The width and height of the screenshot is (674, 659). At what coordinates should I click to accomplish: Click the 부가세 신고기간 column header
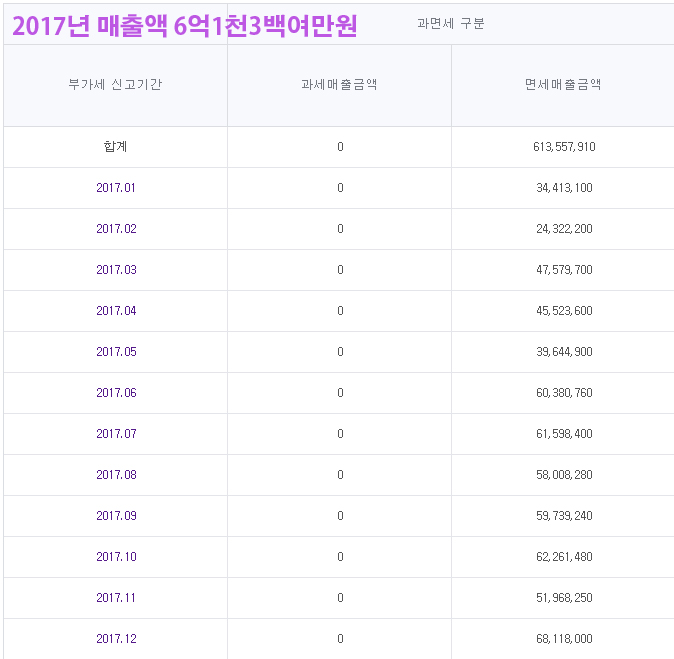(115, 85)
